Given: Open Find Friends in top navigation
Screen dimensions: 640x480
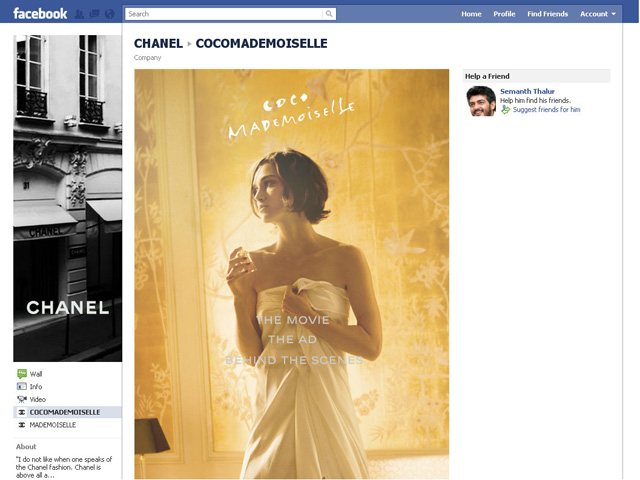Looking at the screenshot, I should pyautogui.click(x=547, y=14).
